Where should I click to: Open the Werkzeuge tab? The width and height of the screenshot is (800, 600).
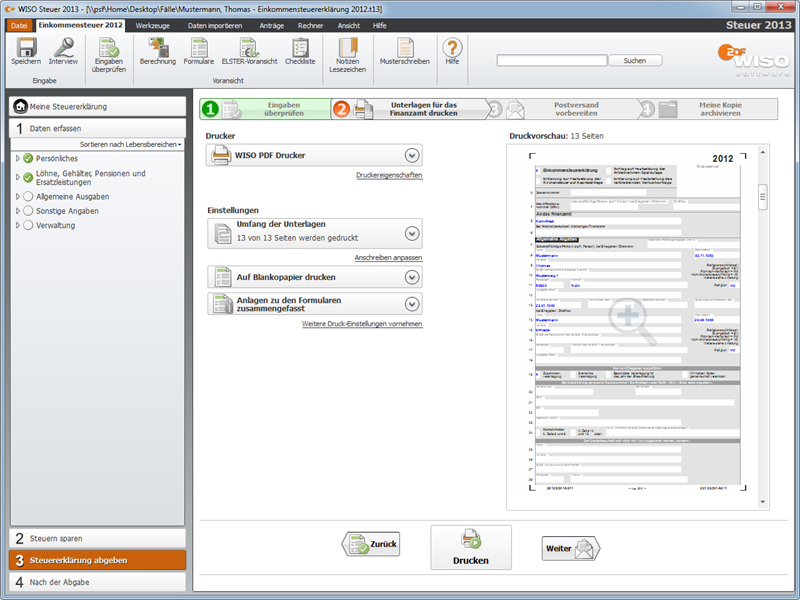pos(153,26)
